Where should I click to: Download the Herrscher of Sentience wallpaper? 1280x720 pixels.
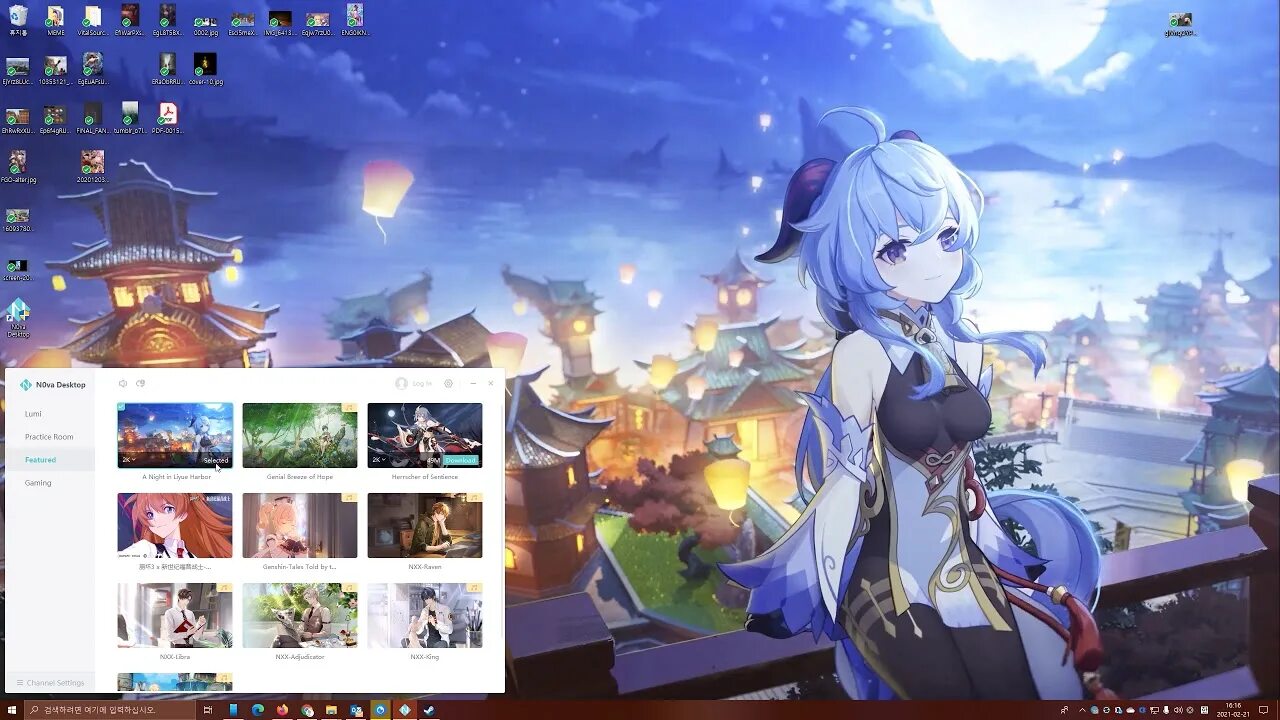point(460,460)
